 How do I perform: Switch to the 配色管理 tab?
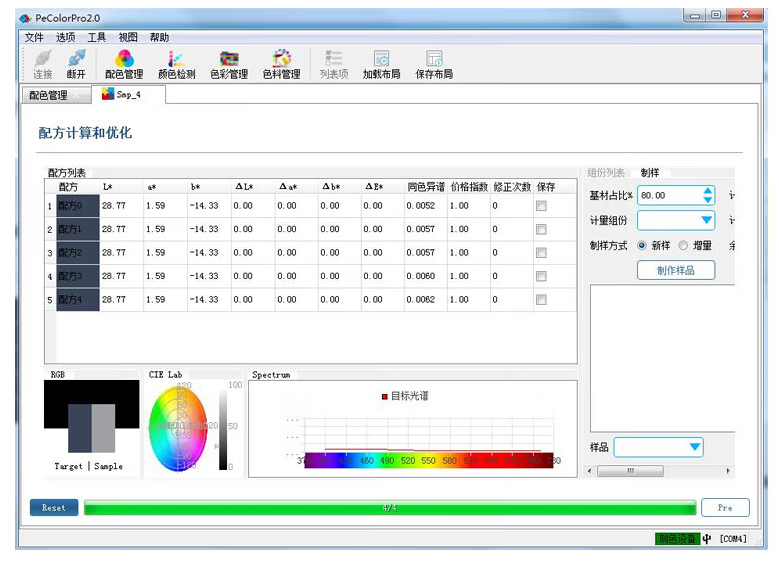(x=56, y=95)
